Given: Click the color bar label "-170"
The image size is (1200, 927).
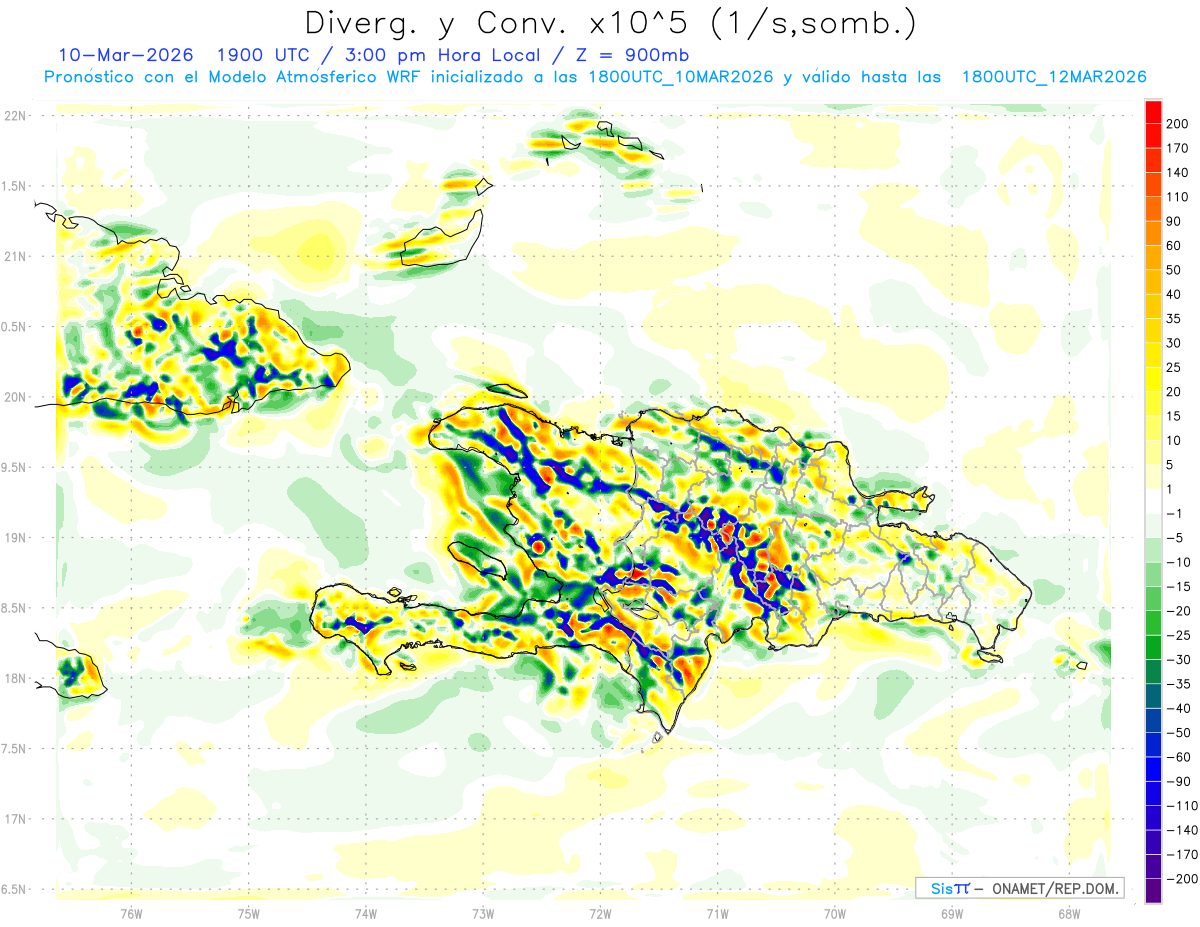Looking at the screenshot, I should (x=1184, y=855).
